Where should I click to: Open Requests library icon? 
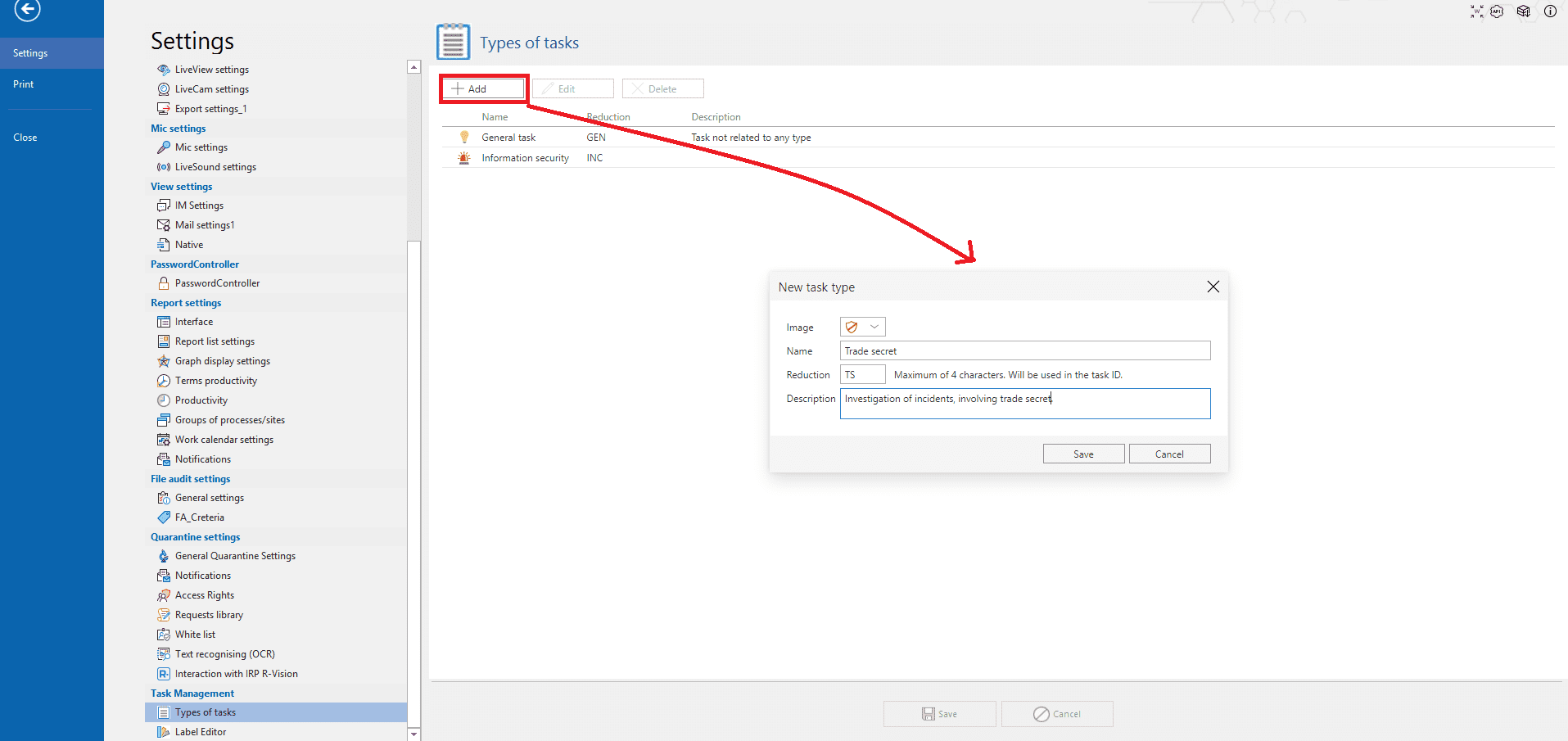[x=164, y=615]
